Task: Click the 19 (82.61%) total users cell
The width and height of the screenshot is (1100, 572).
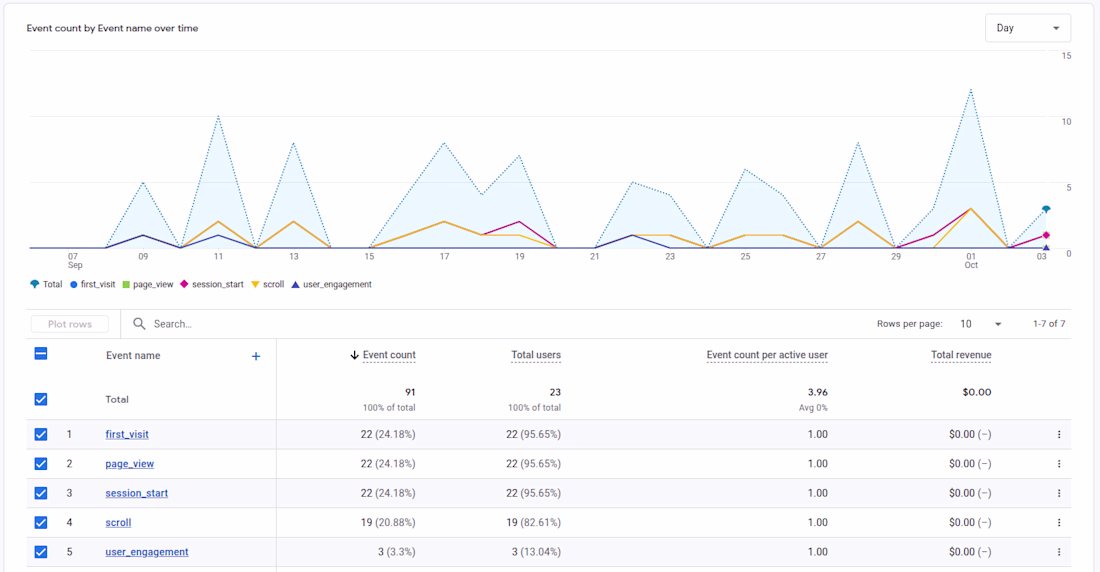Action: (x=533, y=523)
